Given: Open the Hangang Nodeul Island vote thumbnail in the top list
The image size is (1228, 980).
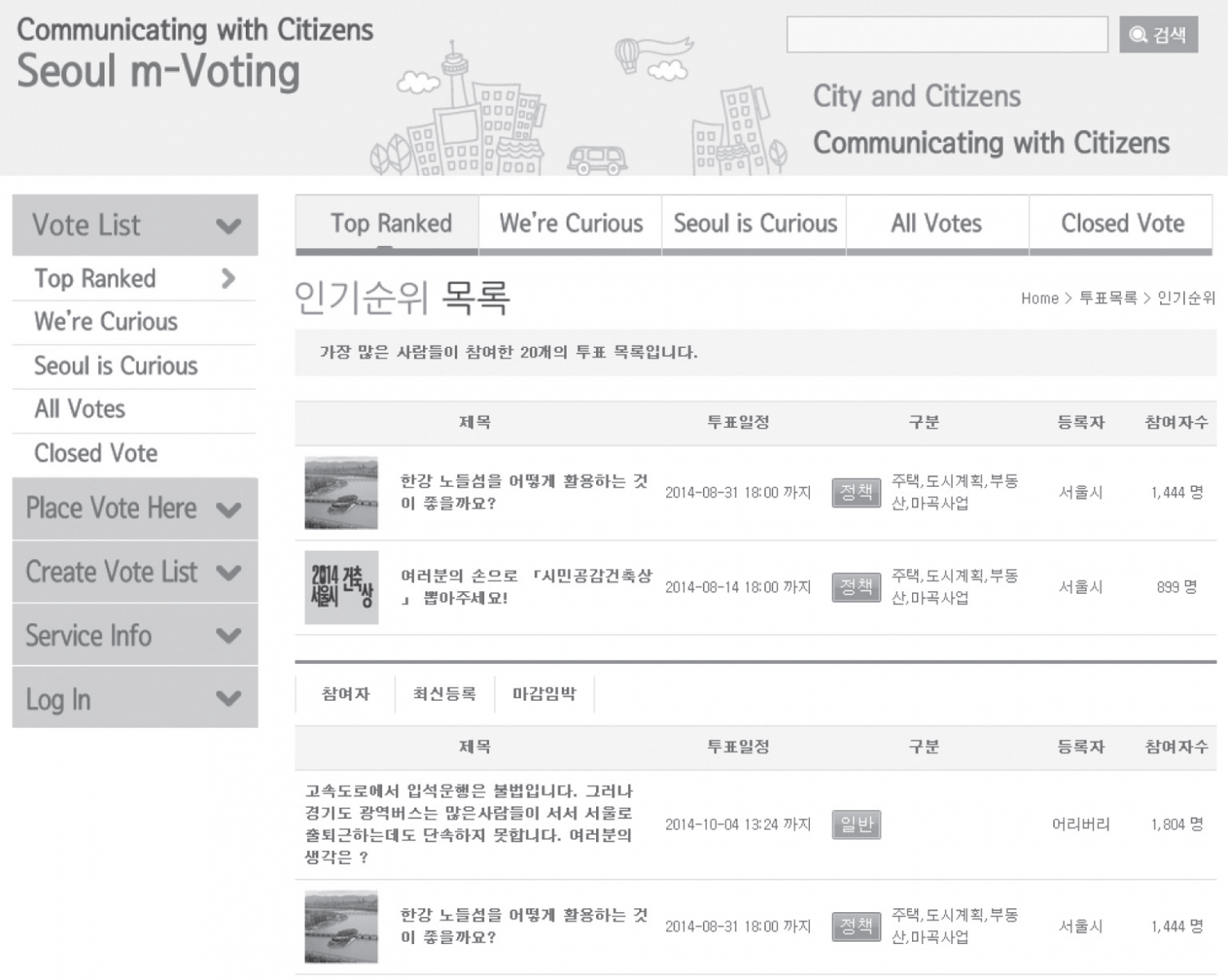Looking at the screenshot, I should coord(341,492).
